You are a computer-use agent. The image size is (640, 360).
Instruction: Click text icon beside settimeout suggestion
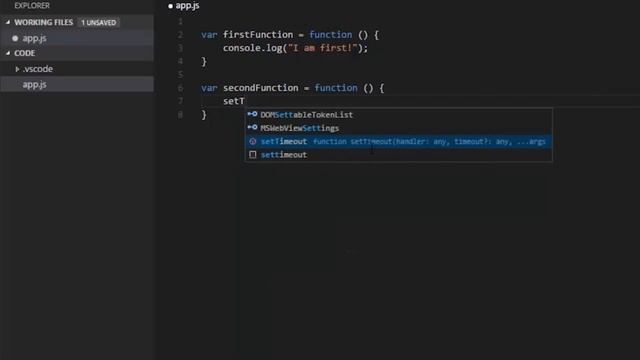coord(253,155)
